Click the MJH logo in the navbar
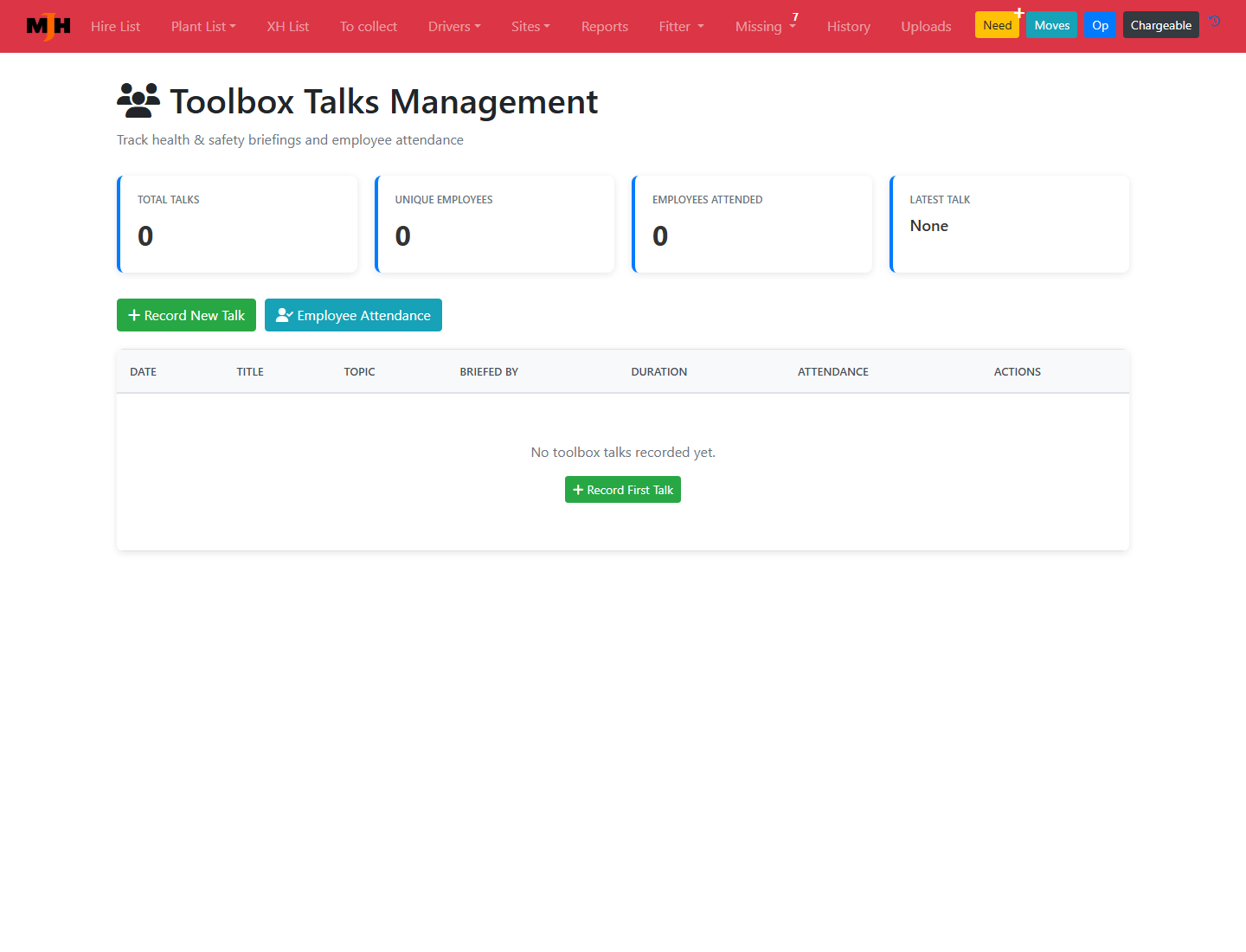This screenshot has height=952, width=1246. tap(48, 26)
